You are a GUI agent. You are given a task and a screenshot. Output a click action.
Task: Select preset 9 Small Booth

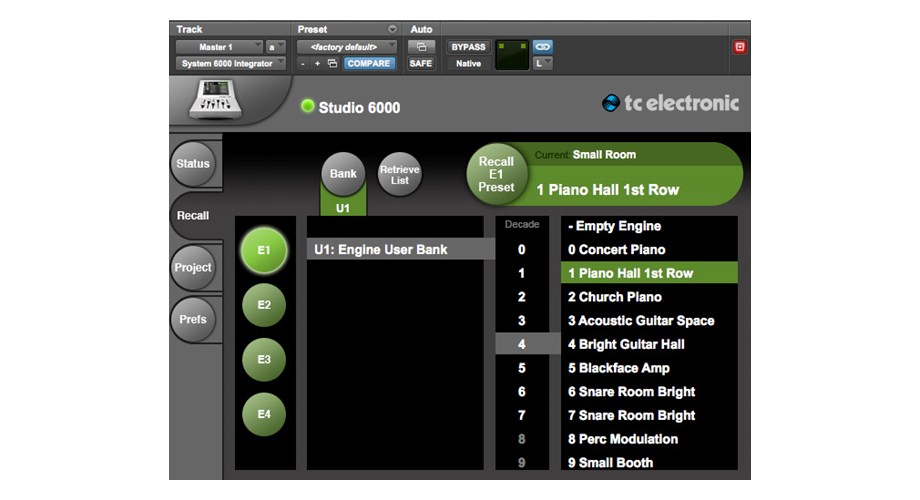click(650, 462)
